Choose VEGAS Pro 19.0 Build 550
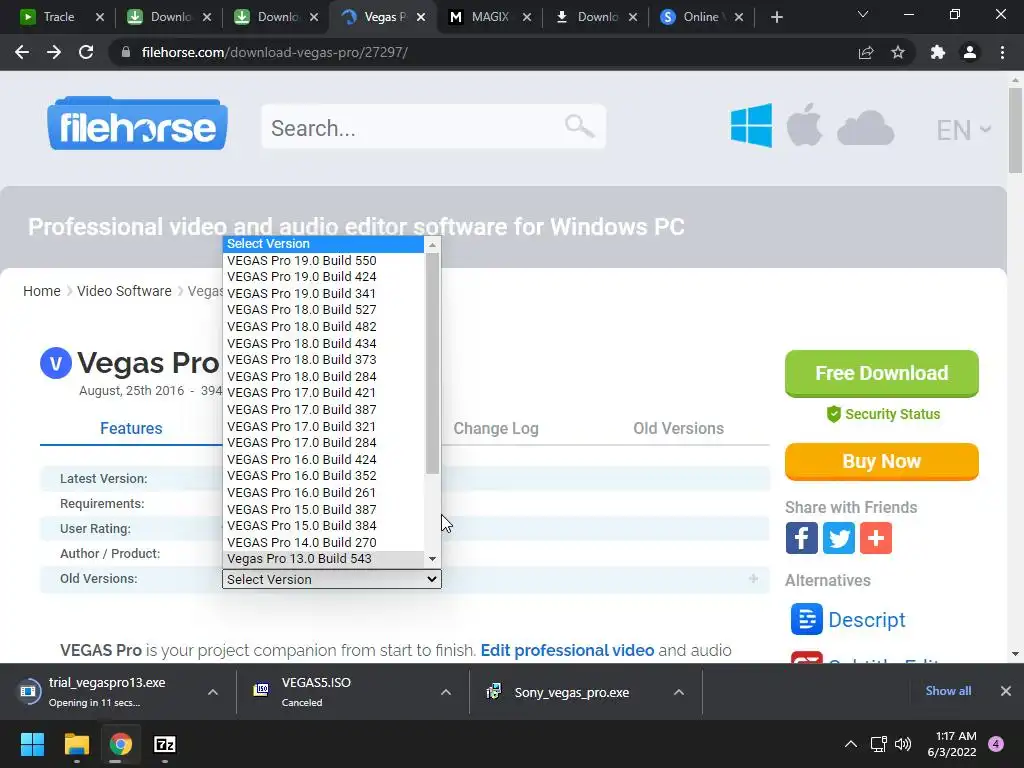Screen dimensions: 1024x768 (x=323, y=260)
